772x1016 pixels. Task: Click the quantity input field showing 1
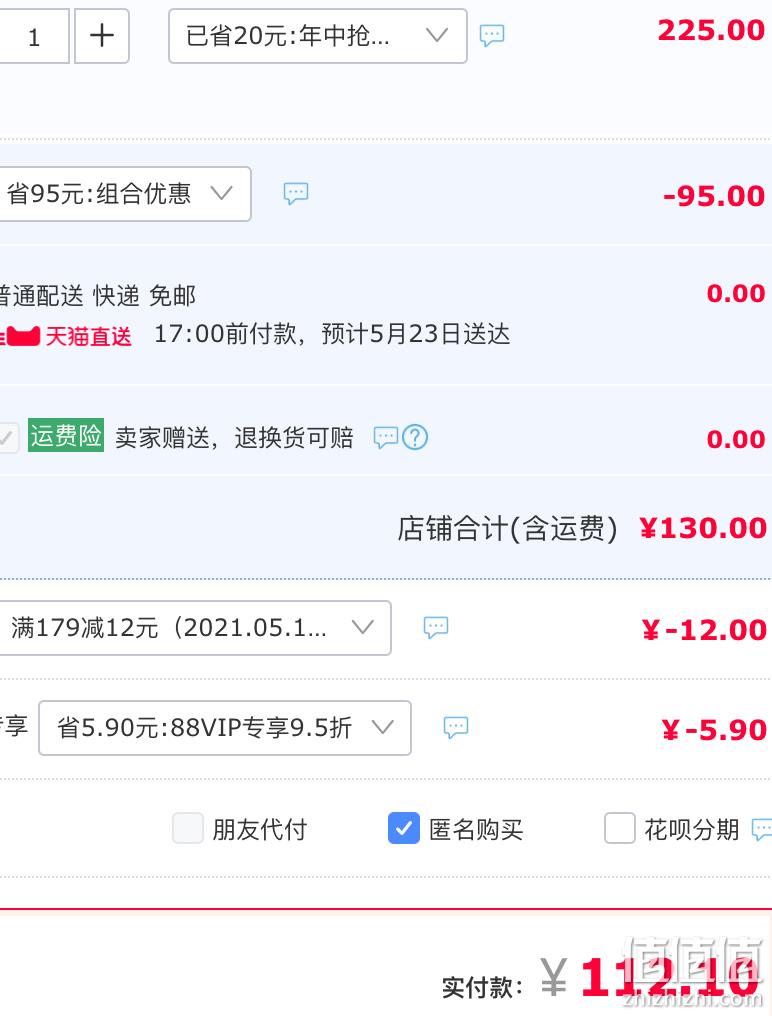pyautogui.click(x=34, y=36)
